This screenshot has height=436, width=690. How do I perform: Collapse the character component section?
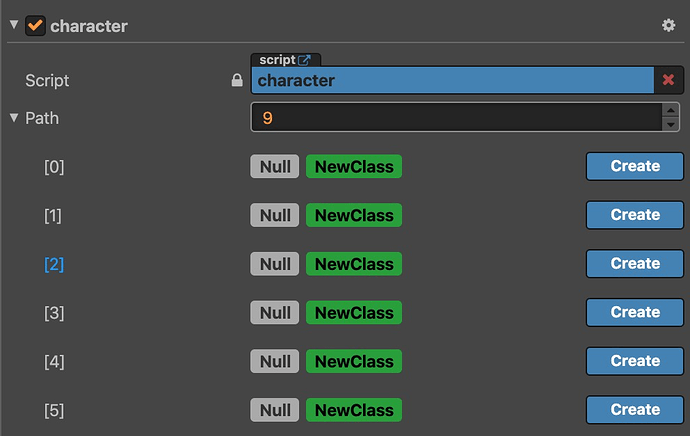13,25
